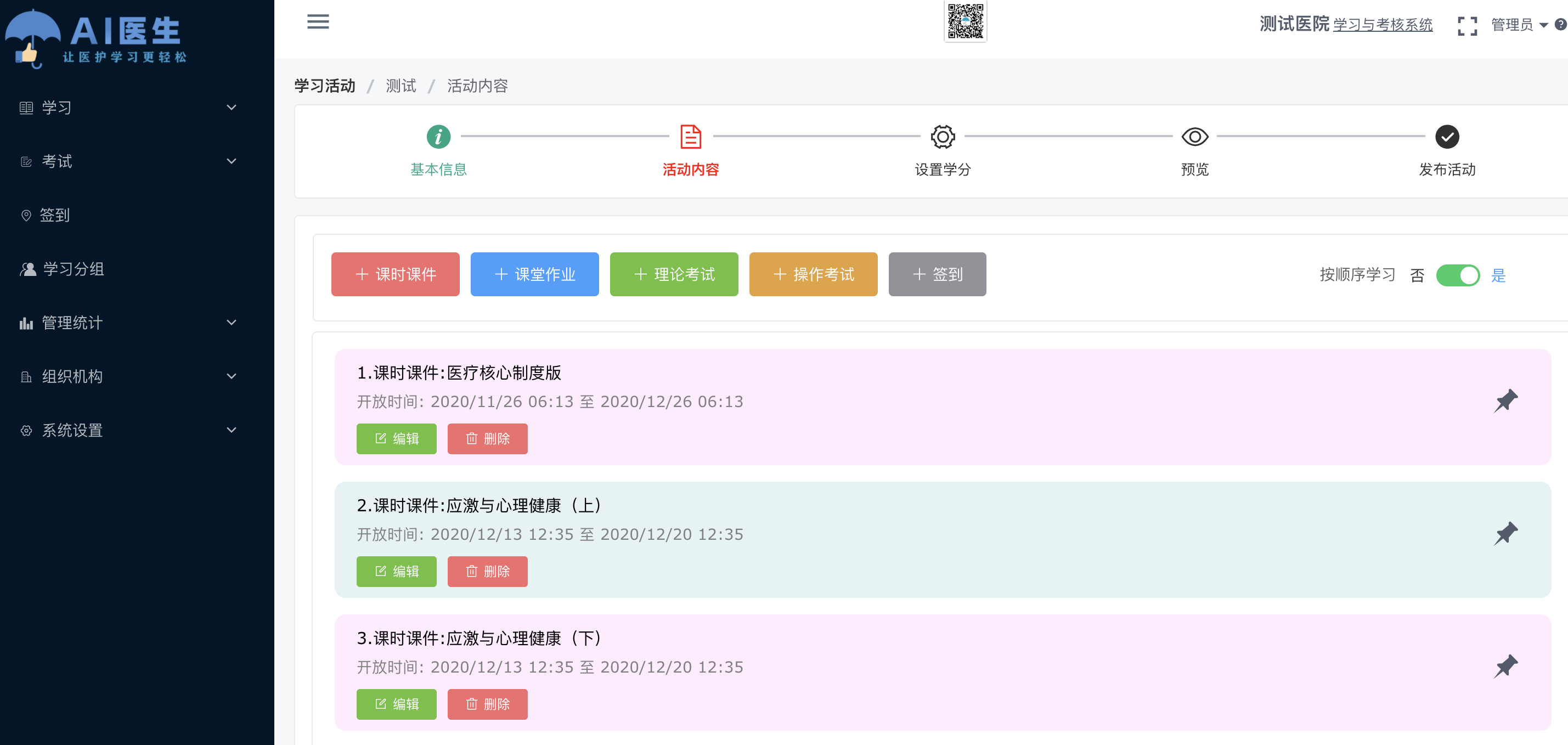Delete the 医疗核心制度版 courseware
The height and width of the screenshot is (745, 1568).
488,439
